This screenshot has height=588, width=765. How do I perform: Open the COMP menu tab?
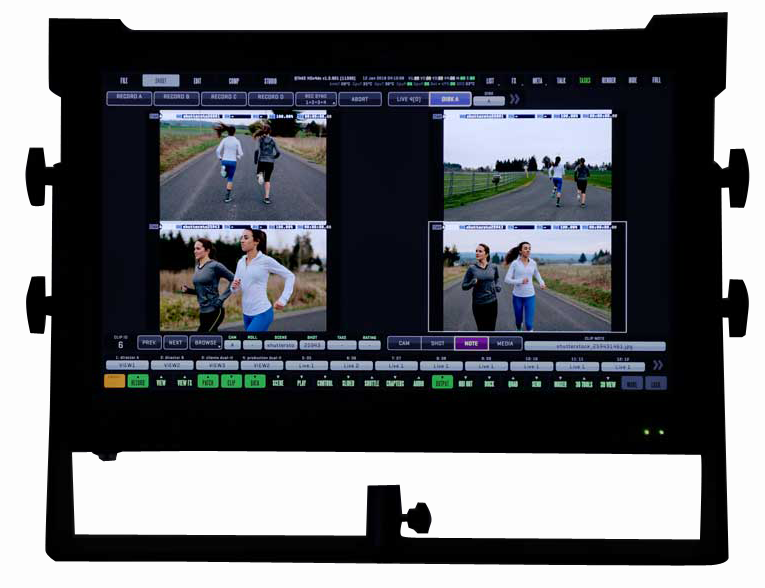pos(233,80)
